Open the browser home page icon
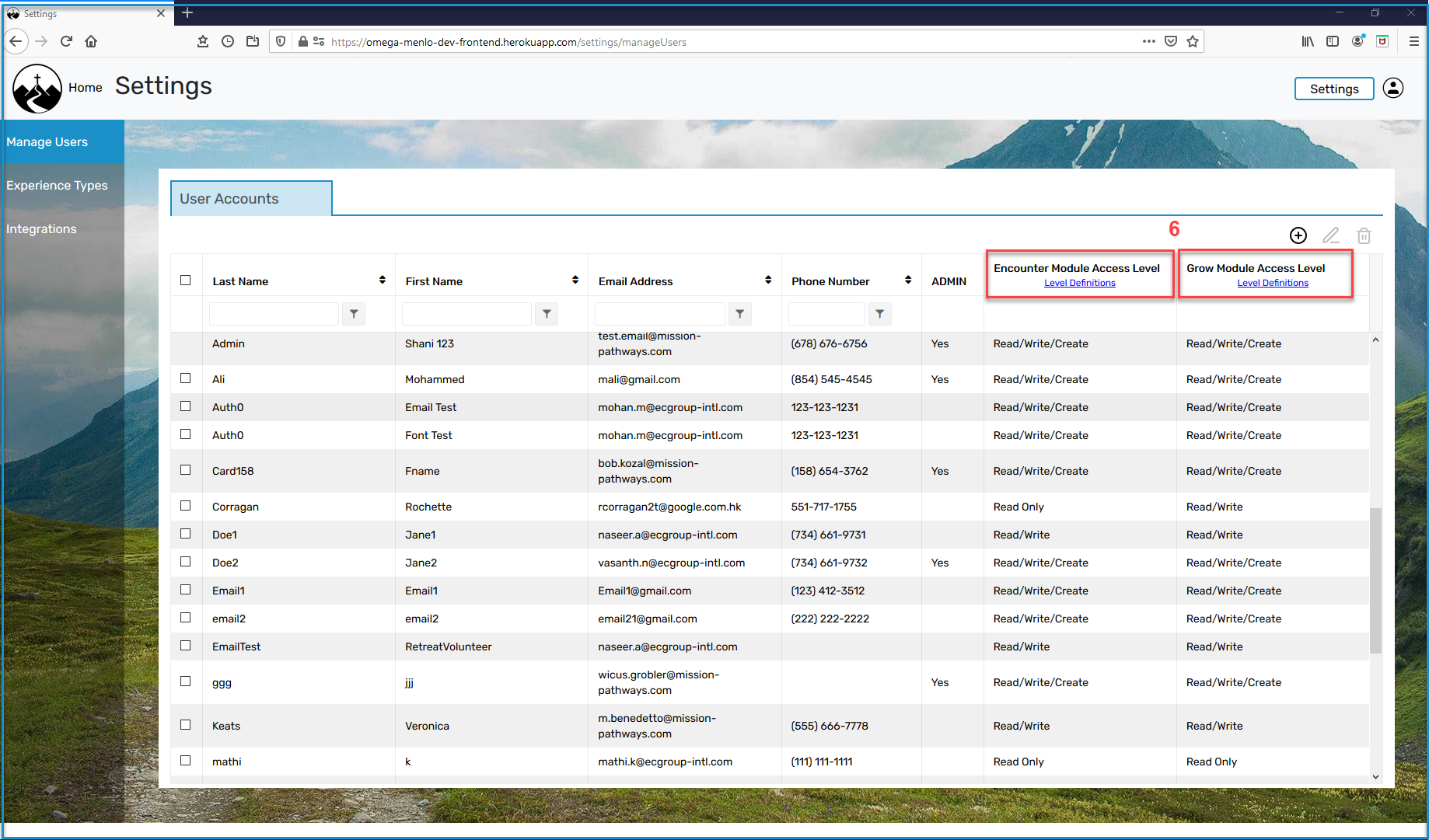1429x840 pixels. 91,42
